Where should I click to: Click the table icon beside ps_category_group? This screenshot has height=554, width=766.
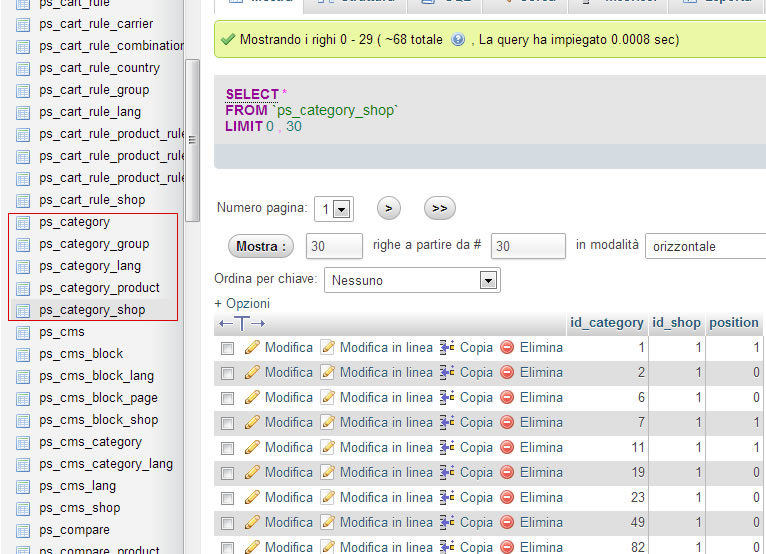coord(23,244)
